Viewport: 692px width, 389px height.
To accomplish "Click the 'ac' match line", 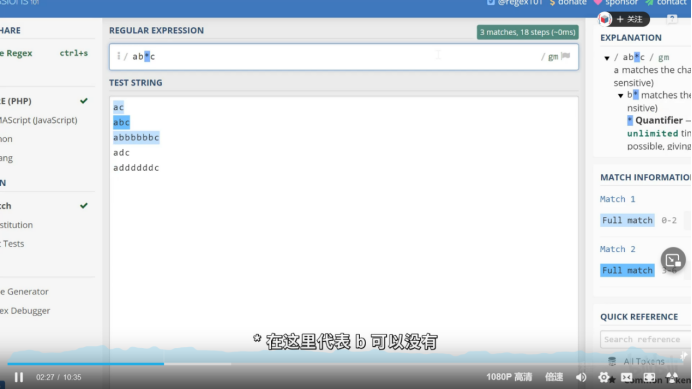I will click(118, 107).
